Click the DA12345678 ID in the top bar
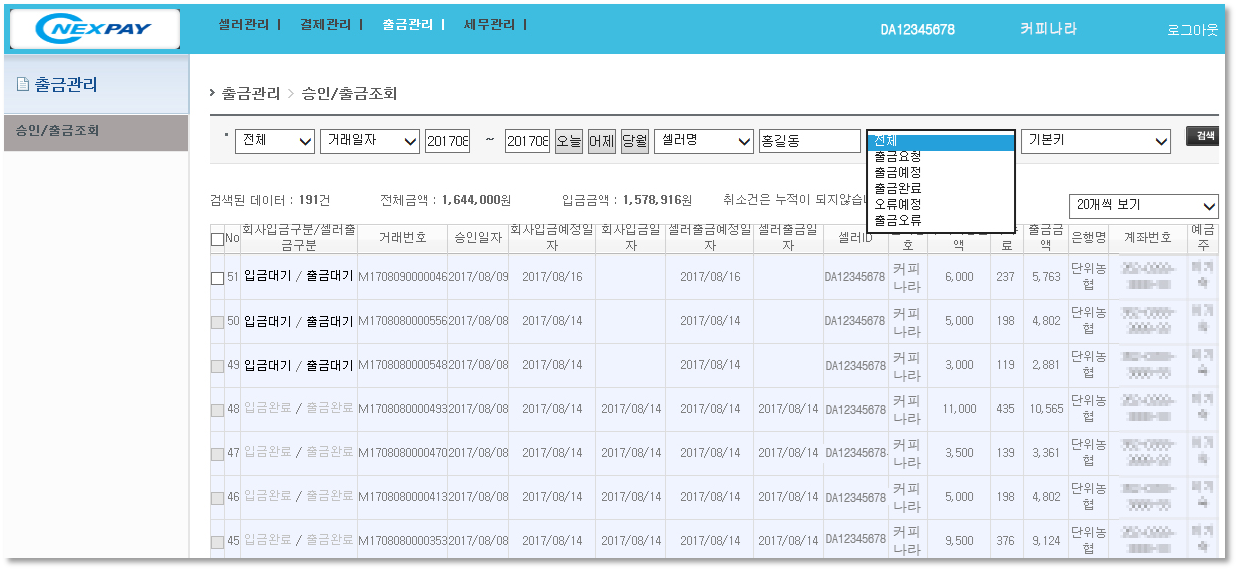This screenshot has width=1237, height=570. (917, 30)
